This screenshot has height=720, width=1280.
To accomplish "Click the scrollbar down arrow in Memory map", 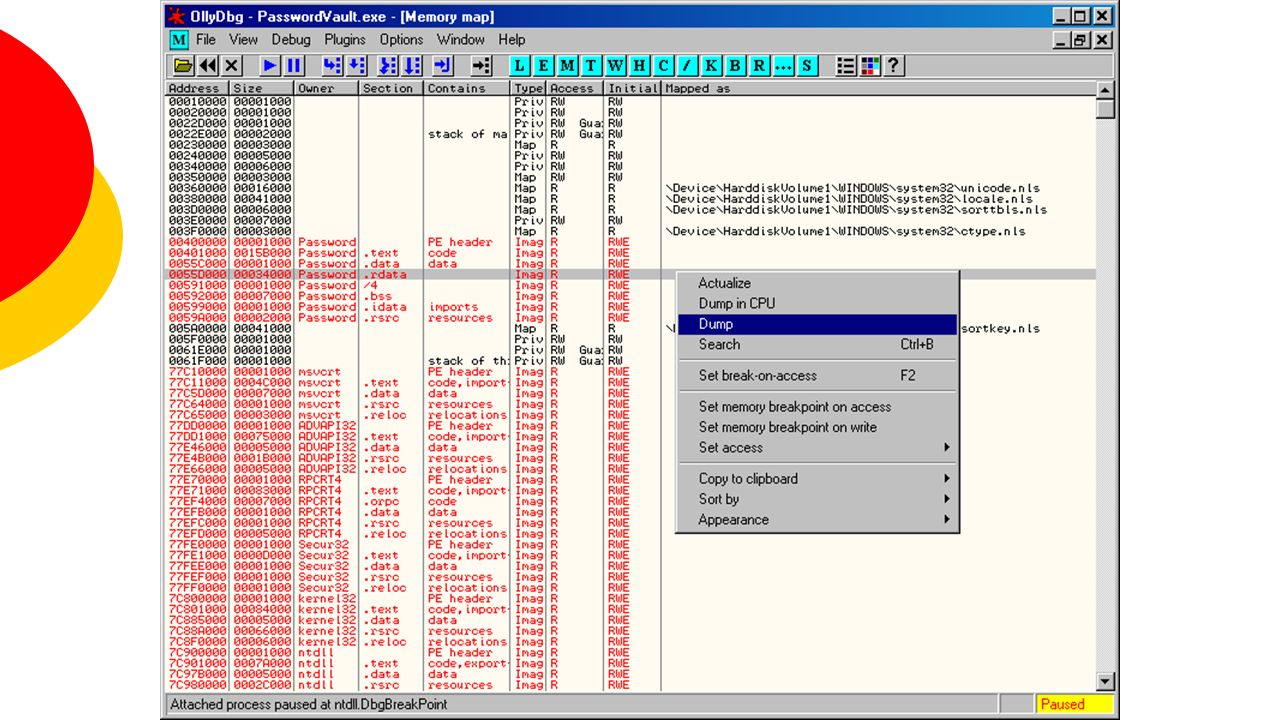I will pos(1104,682).
